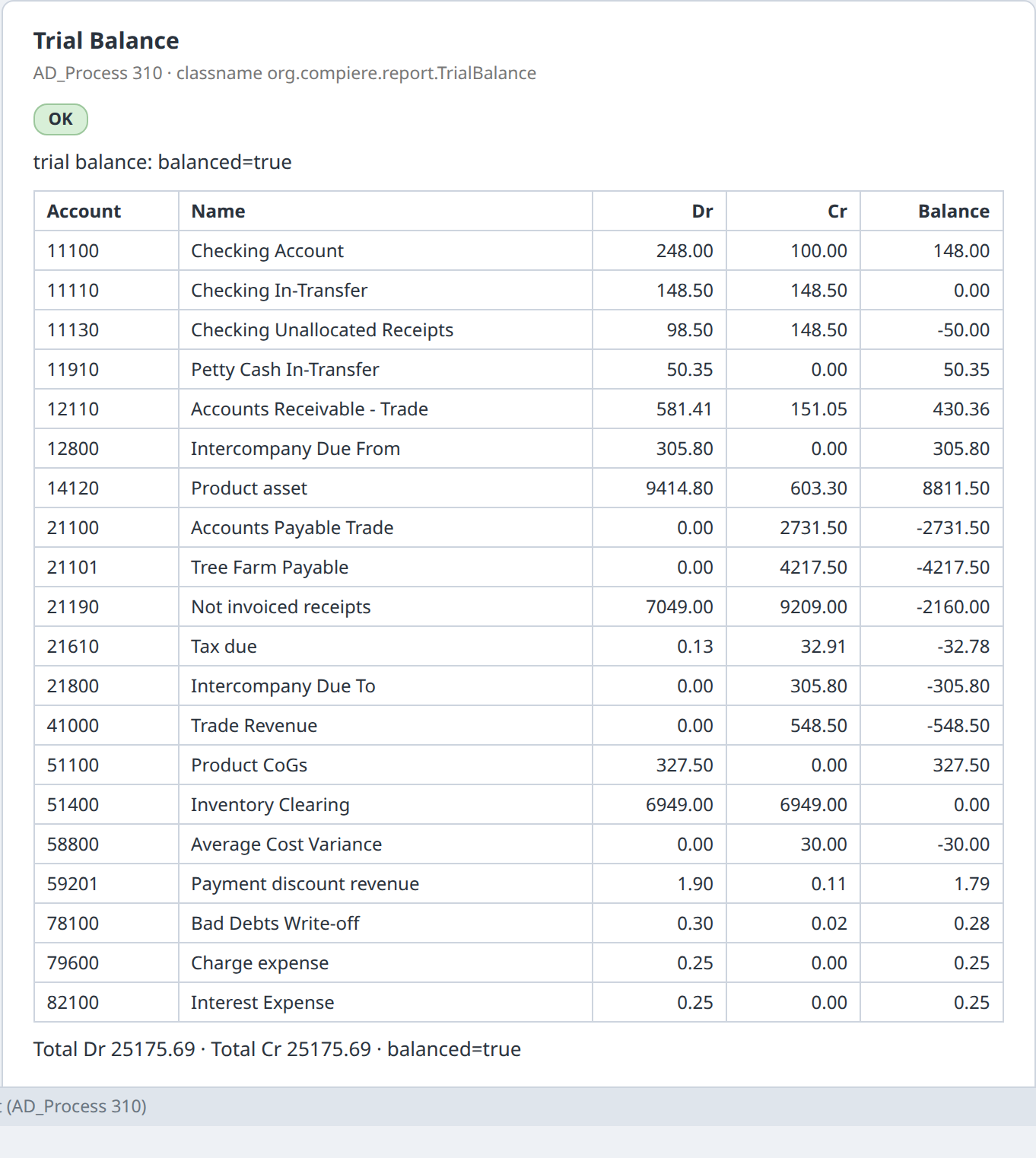The height and width of the screenshot is (1158, 1036).
Task: Select the Trial Balance heading
Action: click(106, 41)
